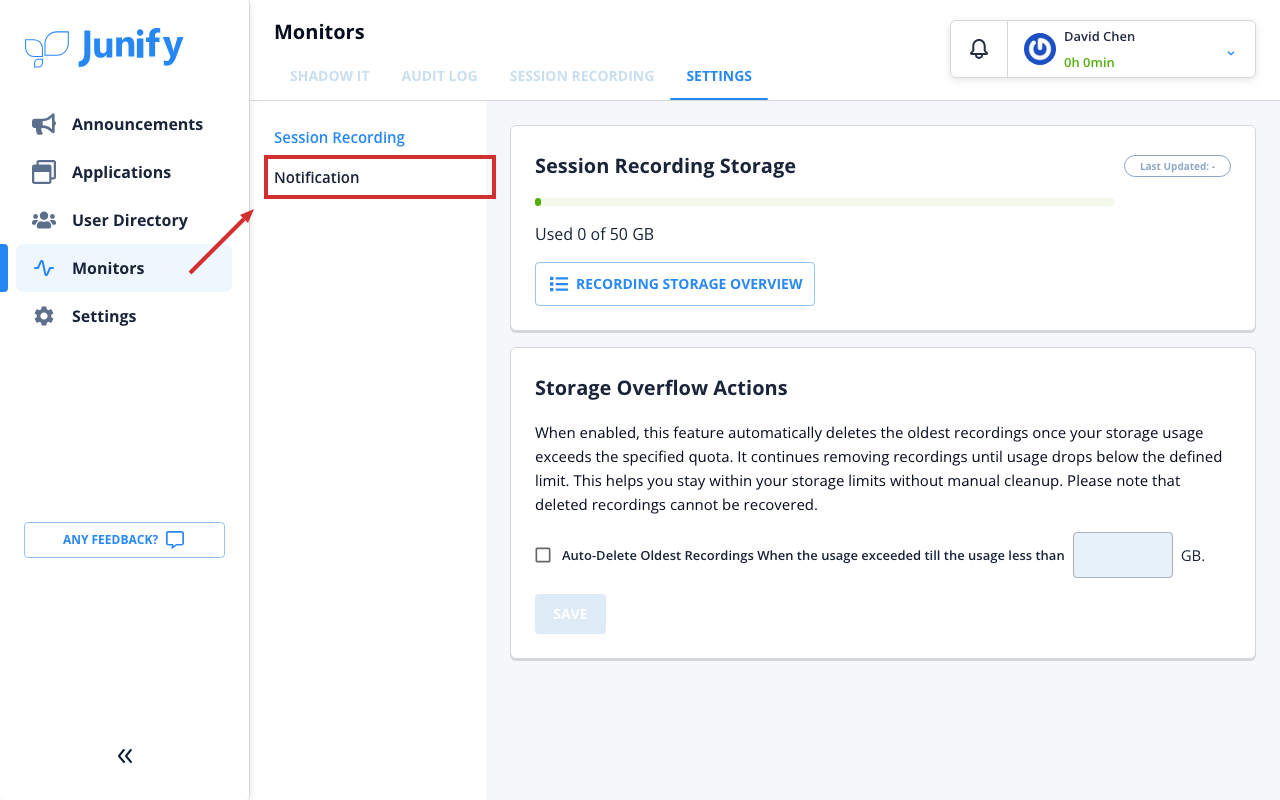Switch to the Audit Log tab
This screenshot has width=1280, height=800.
(439, 76)
